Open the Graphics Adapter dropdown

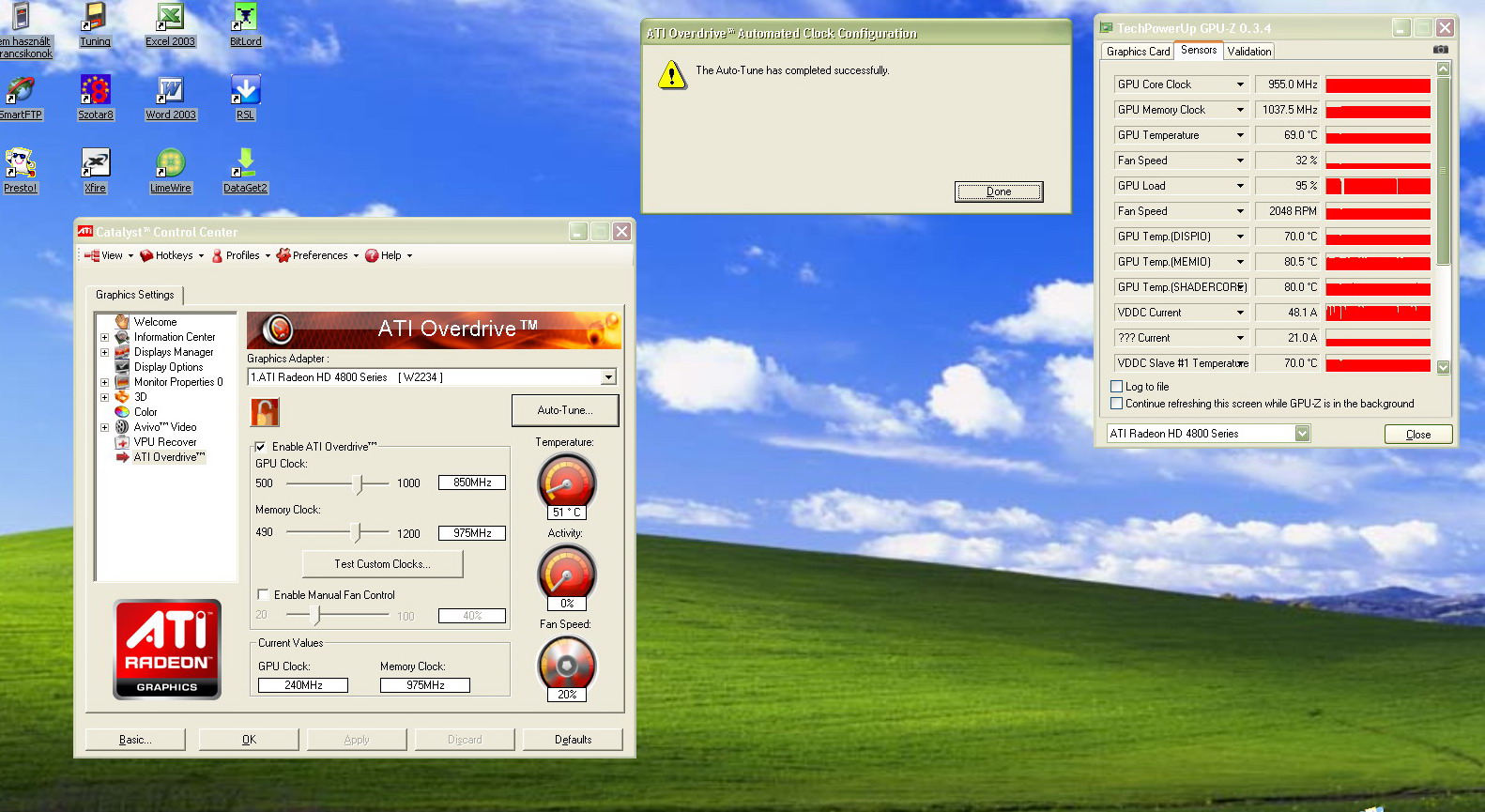point(608,377)
